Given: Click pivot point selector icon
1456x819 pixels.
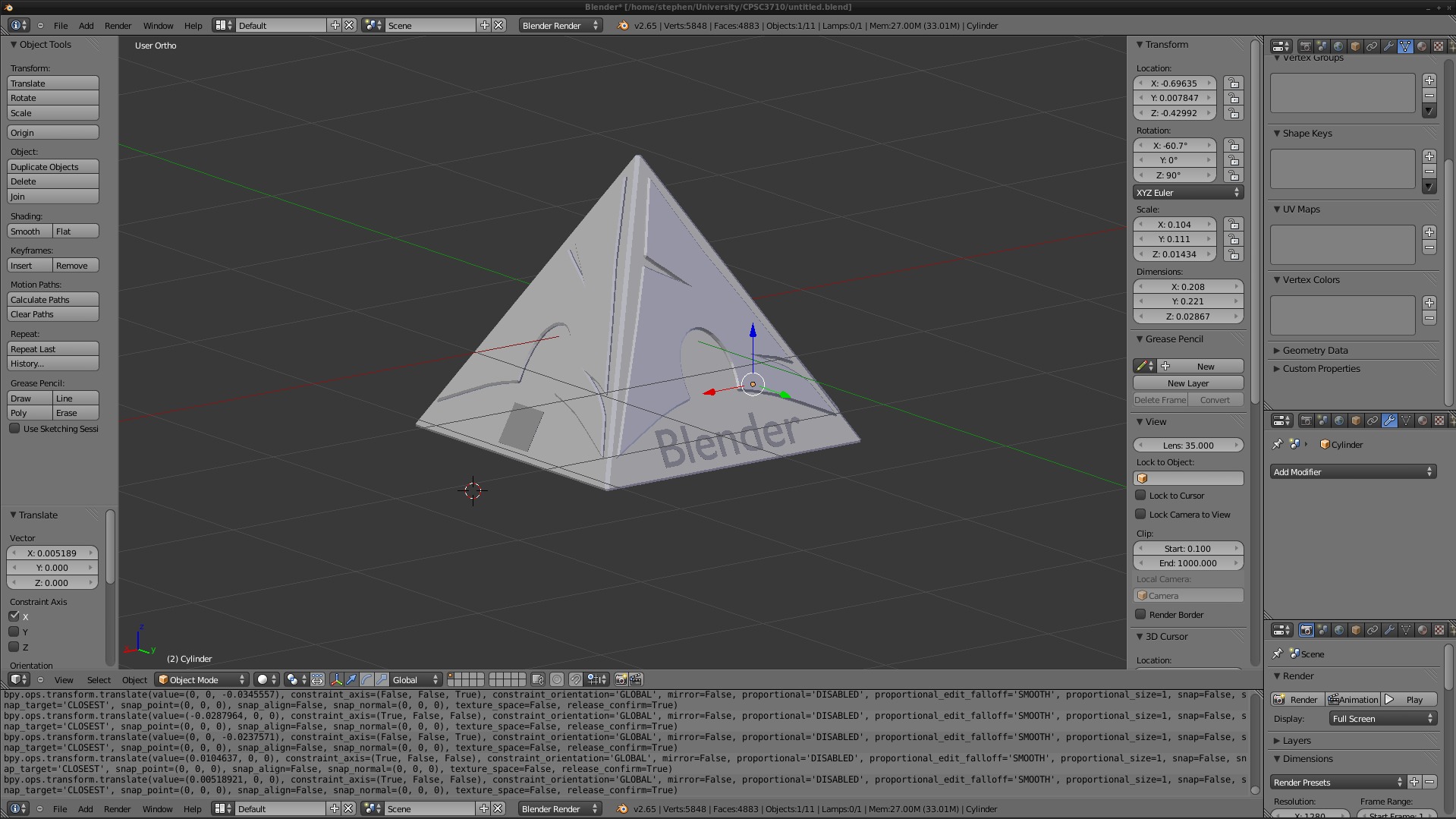Looking at the screenshot, I should [296, 679].
